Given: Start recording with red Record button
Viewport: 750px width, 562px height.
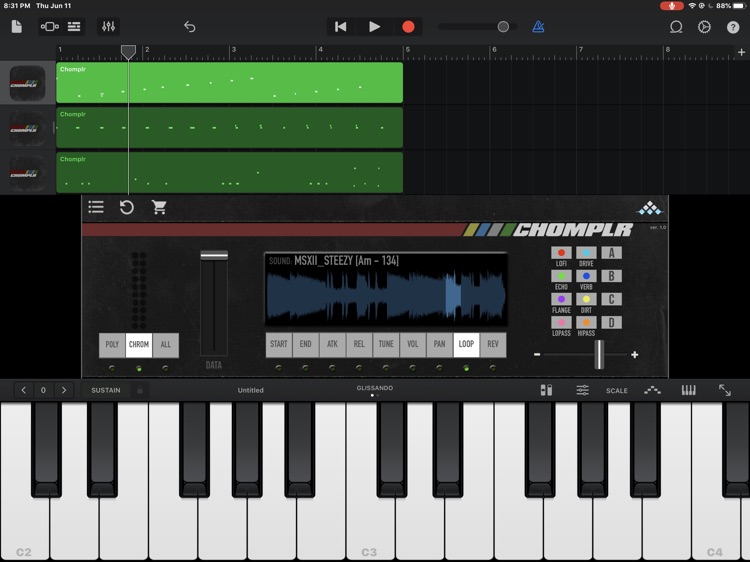Looking at the screenshot, I should [408, 27].
